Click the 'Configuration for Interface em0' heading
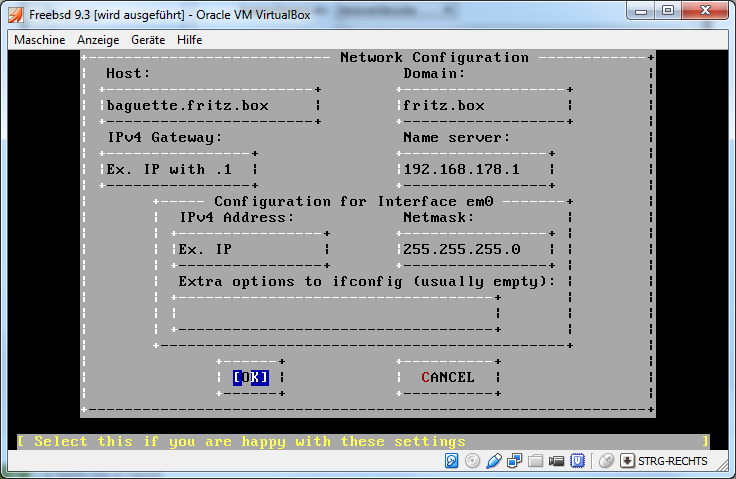736x479 pixels. click(354, 201)
